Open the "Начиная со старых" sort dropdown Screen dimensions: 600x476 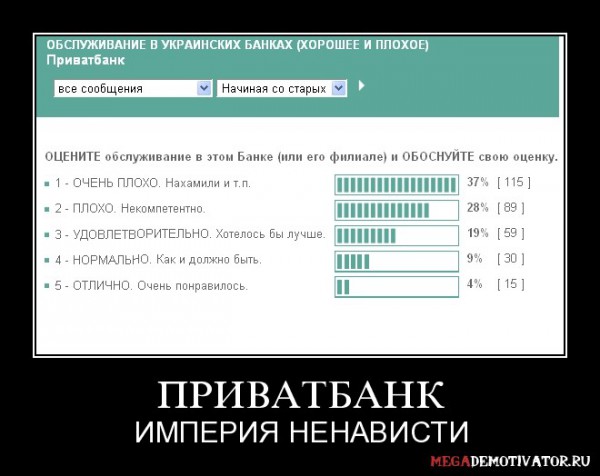click(282, 89)
